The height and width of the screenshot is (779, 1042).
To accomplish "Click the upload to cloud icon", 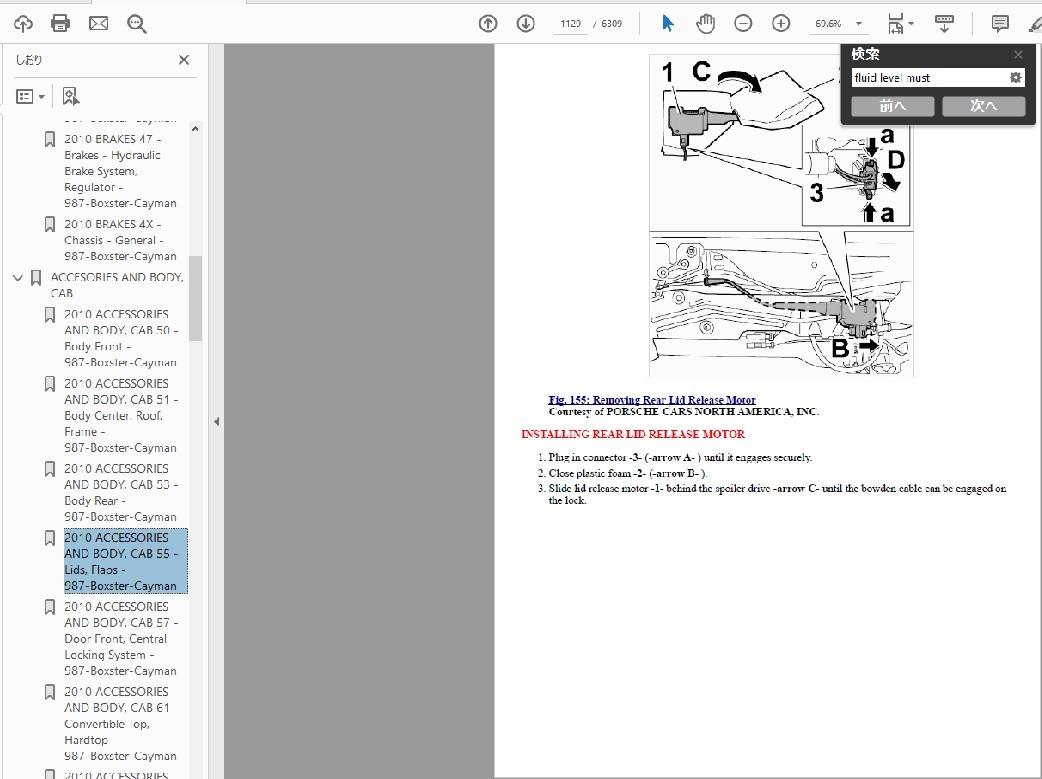I will [x=23, y=24].
